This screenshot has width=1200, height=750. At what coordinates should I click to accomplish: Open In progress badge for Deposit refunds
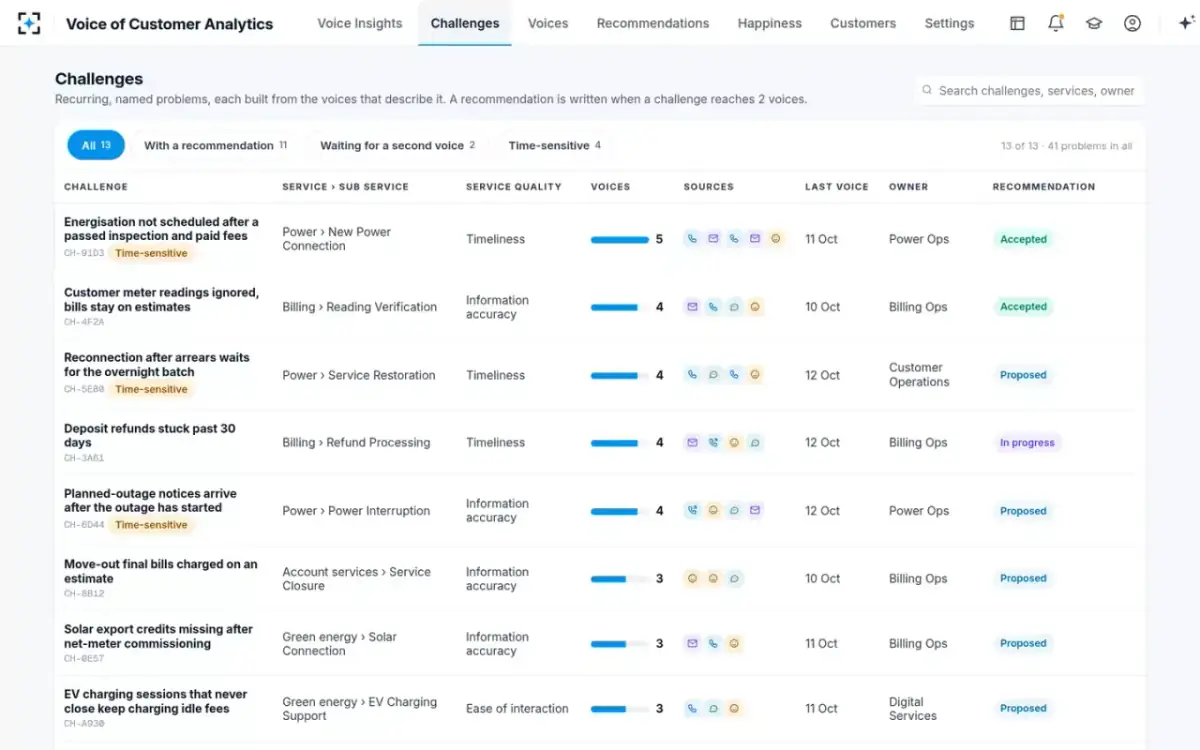coord(1027,442)
